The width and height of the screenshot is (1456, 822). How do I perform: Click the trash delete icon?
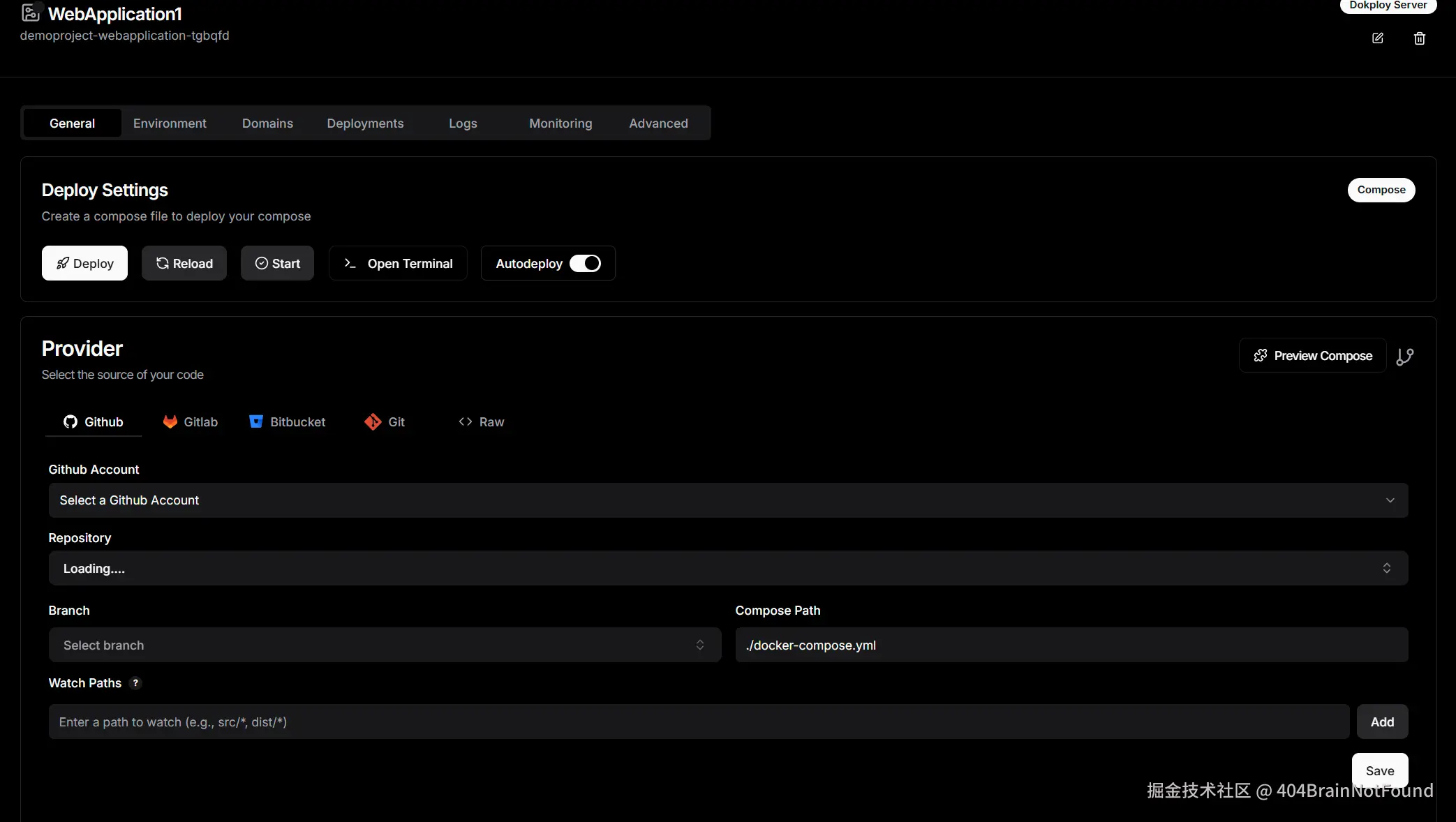(x=1419, y=38)
